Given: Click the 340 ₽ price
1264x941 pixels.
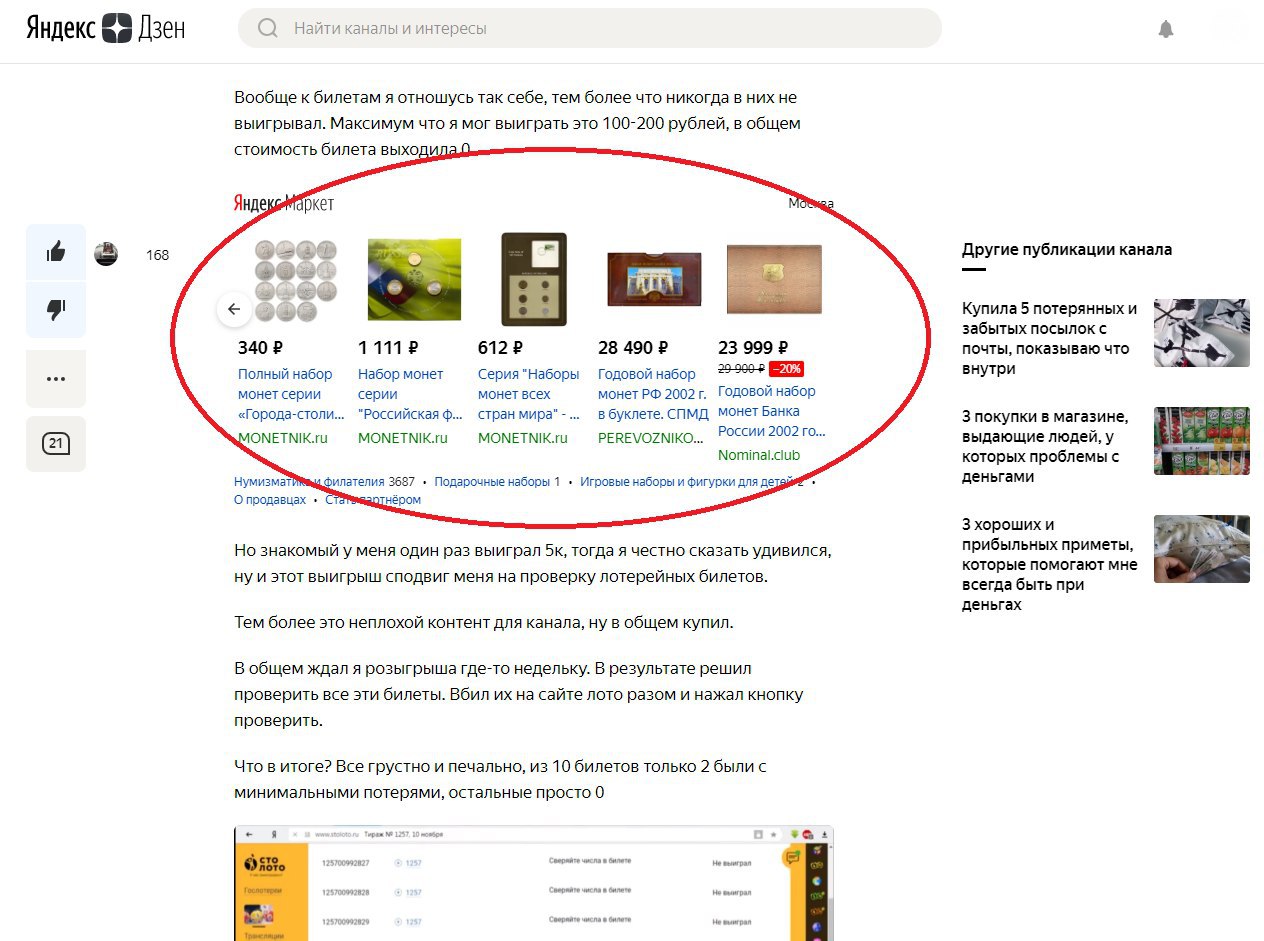Looking at the screenshot, I should tap(261, 348).
